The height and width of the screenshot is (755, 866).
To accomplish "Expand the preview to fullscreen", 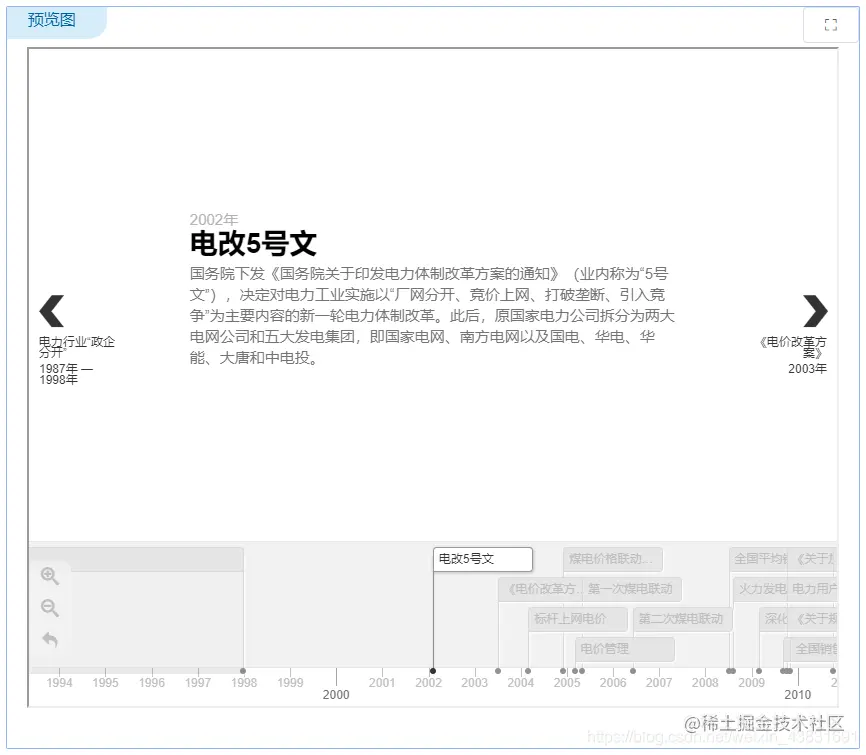I will tap(831, 25).
